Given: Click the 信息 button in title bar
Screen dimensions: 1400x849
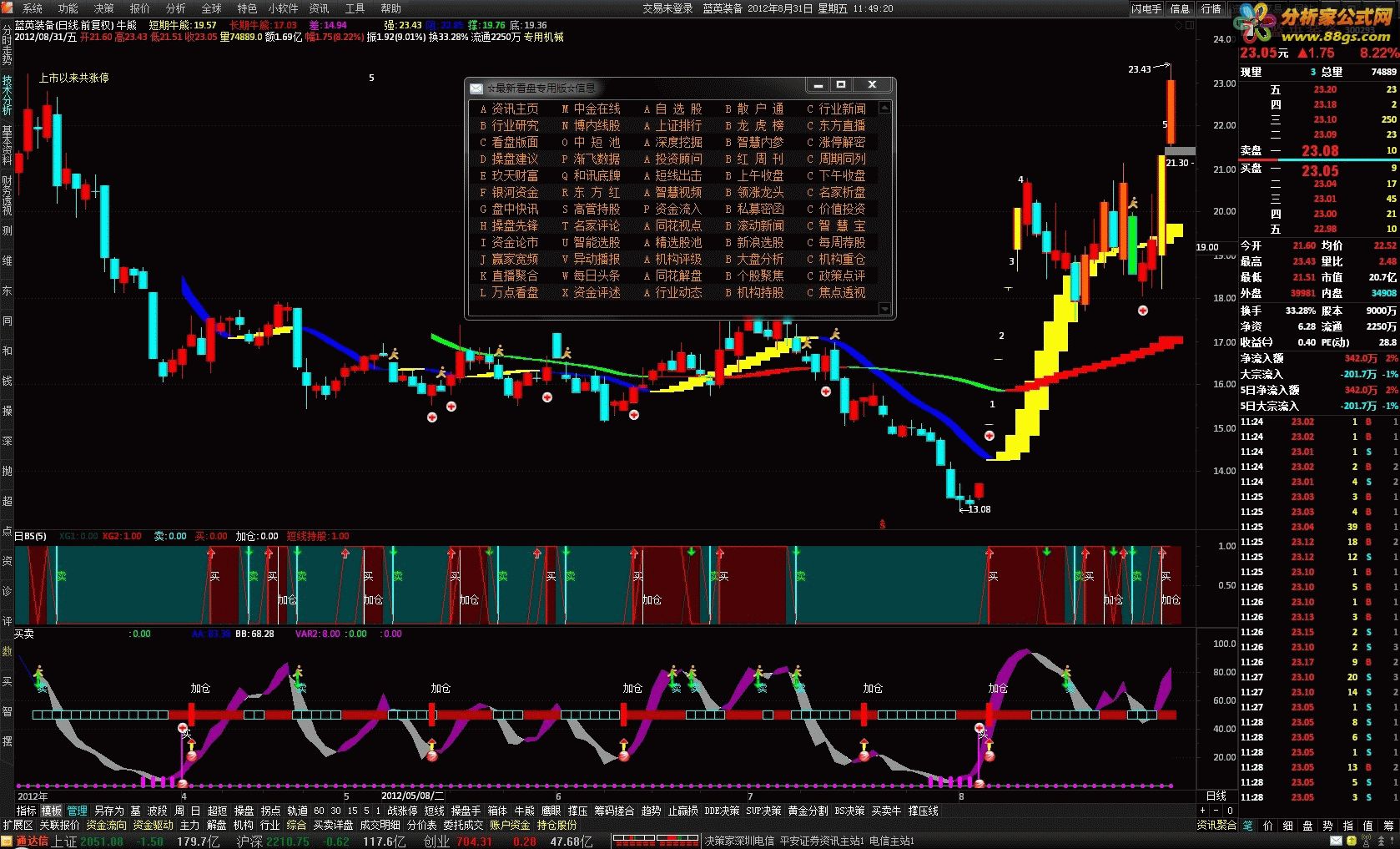Looking at the screenshot, I should click(x=1180, y=8).
